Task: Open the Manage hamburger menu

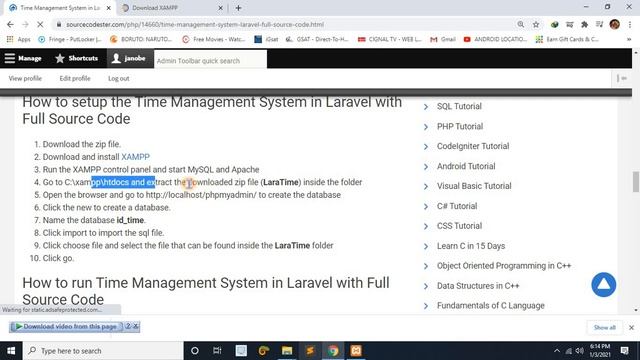Action: 23,58
